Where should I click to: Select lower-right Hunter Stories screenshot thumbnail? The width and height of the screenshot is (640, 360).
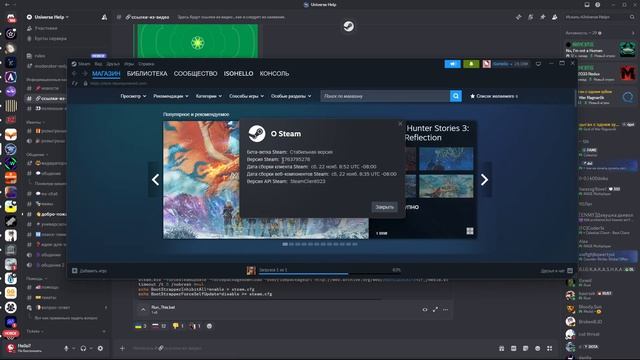[x=447, y=186]
